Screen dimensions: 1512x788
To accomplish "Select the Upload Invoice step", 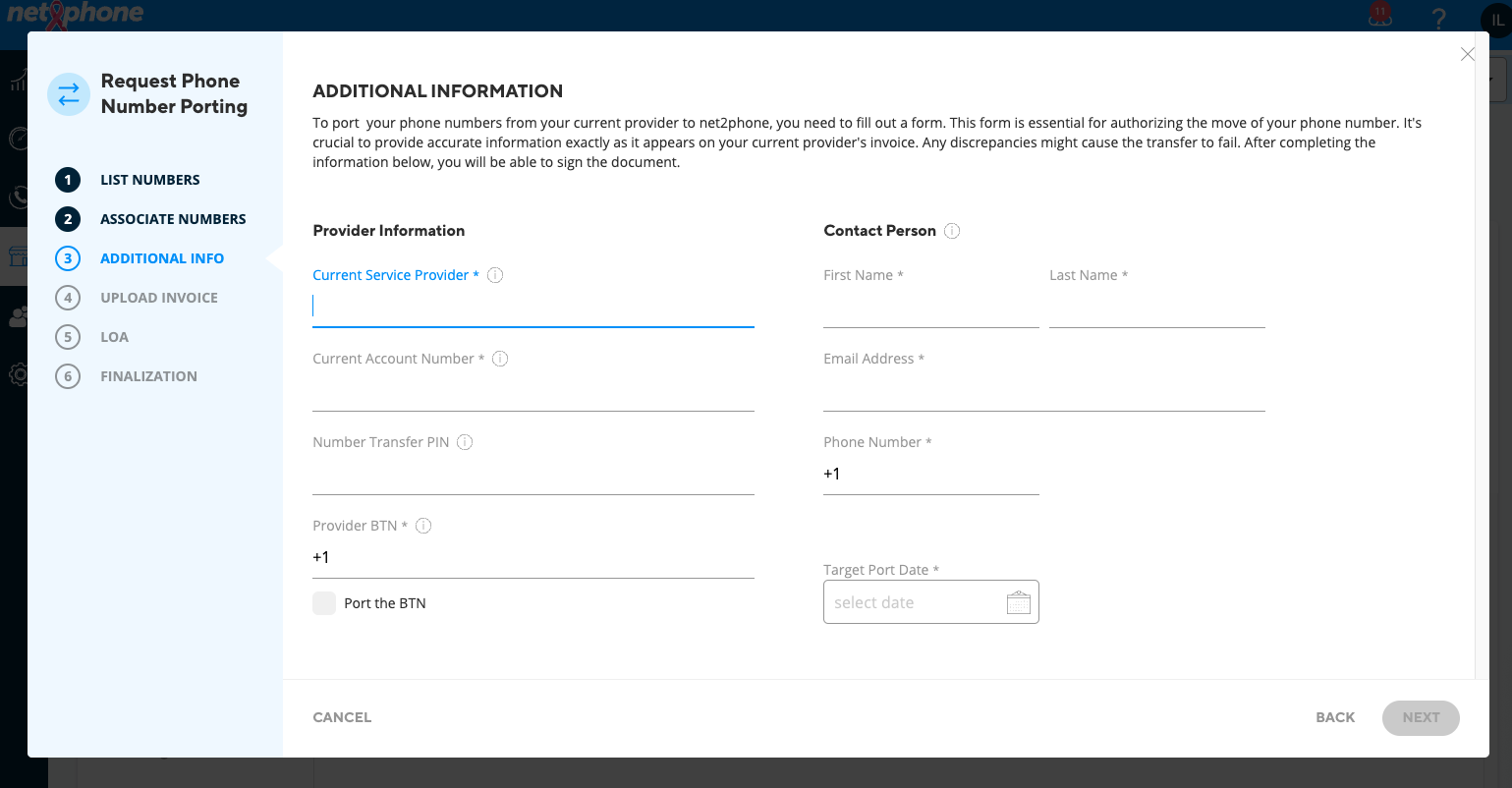I will (159, 298).
